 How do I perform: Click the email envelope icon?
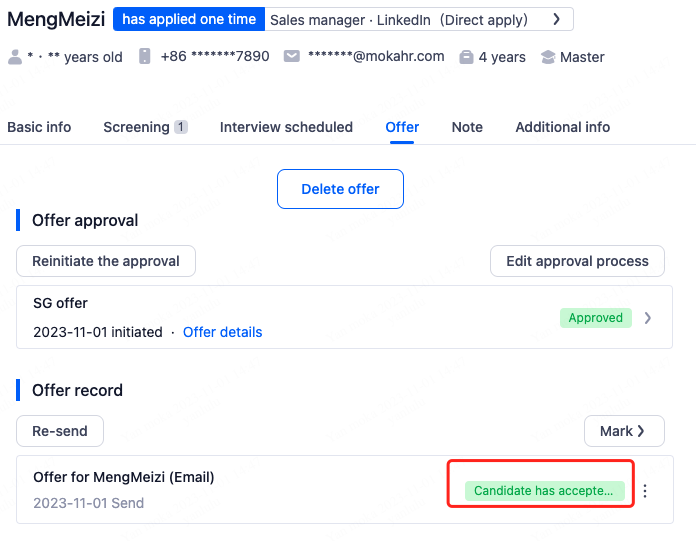[292, 57]
